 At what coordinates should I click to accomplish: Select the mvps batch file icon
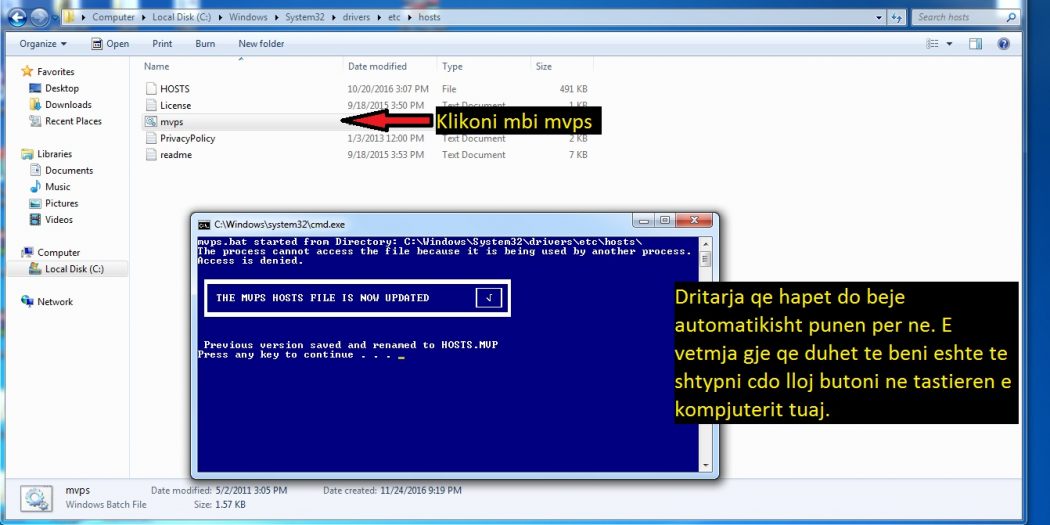coord(151,122)
